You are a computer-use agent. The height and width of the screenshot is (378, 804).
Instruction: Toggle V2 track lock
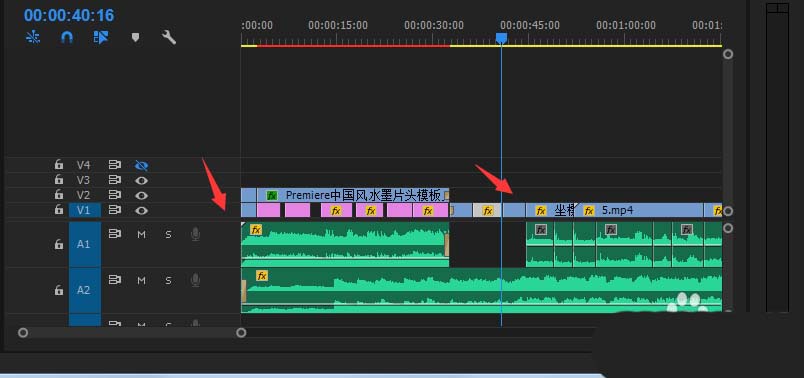click(59, 195)
